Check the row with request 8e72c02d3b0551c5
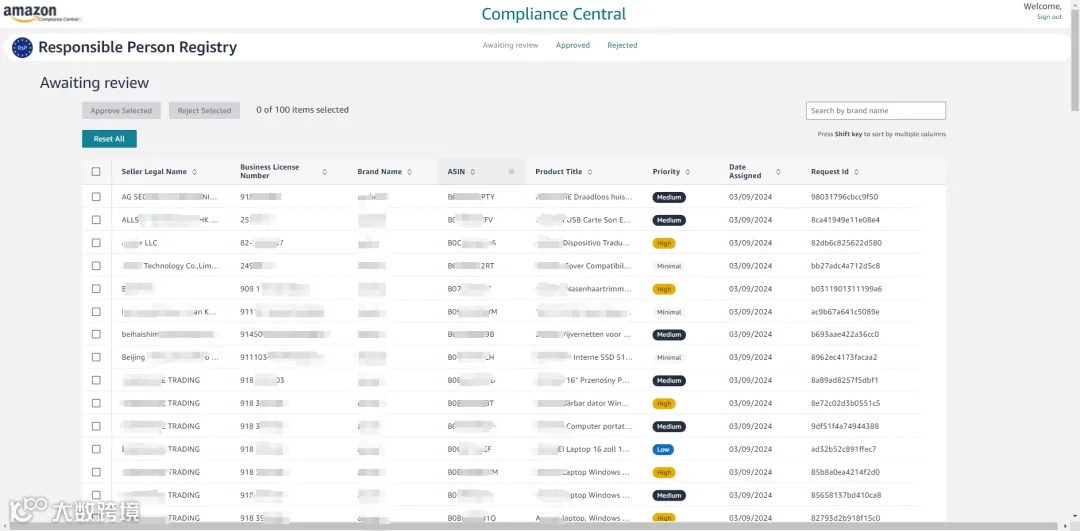Viewport: 1080px width, 531px height. click(x=96, y=403)
